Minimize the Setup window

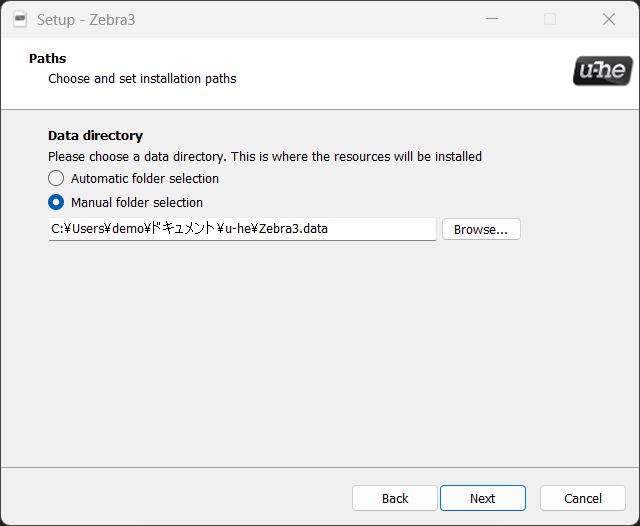[x=492, y=19]
